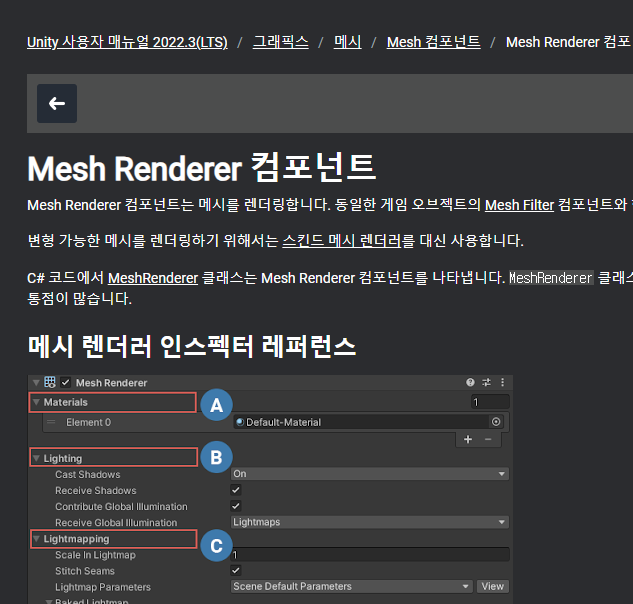This screenshot has width=633, height=604.
Task: Follow the 스킨드 메시 렌더러 link
Action: point(342,241)
